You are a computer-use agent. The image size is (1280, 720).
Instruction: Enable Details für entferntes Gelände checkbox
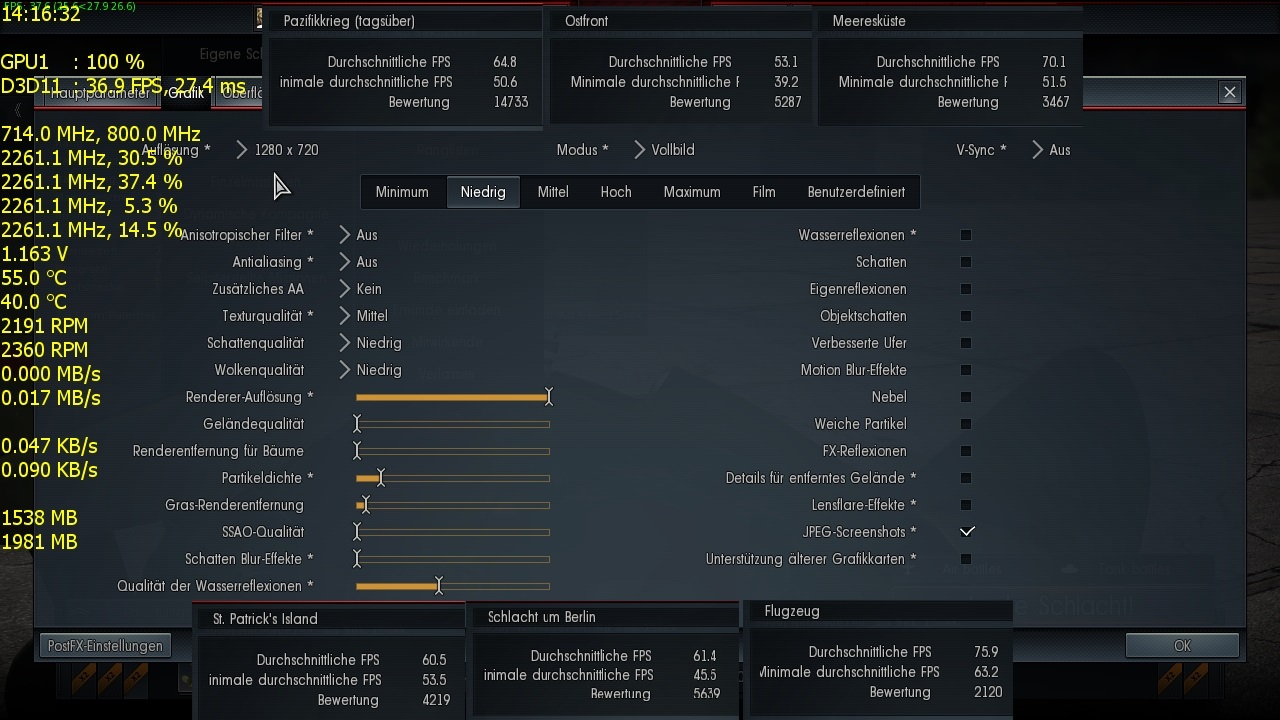(966, 478)
